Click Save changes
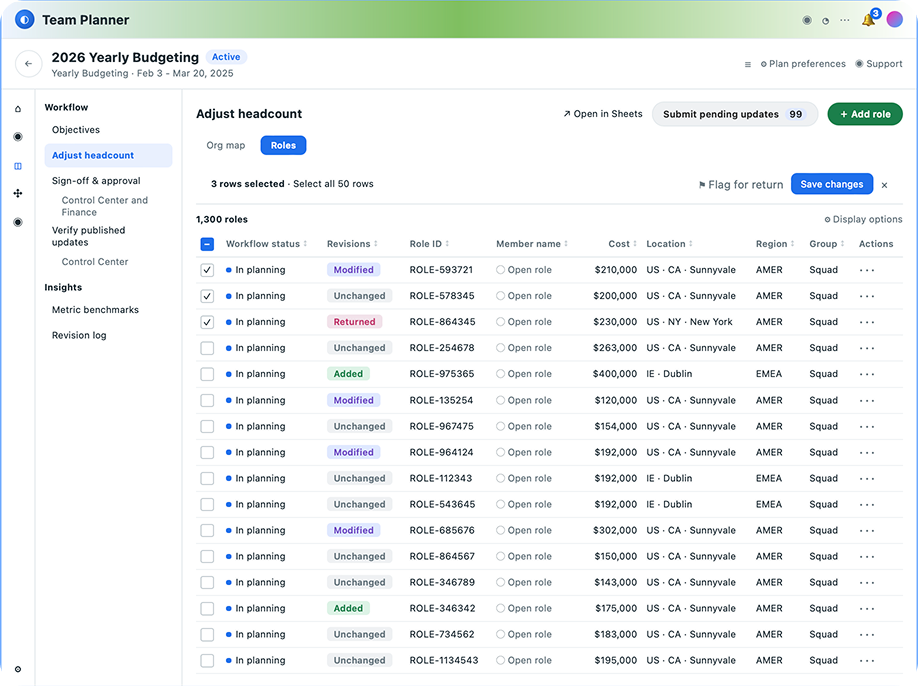918x686 pixels. tap(832, 184)
